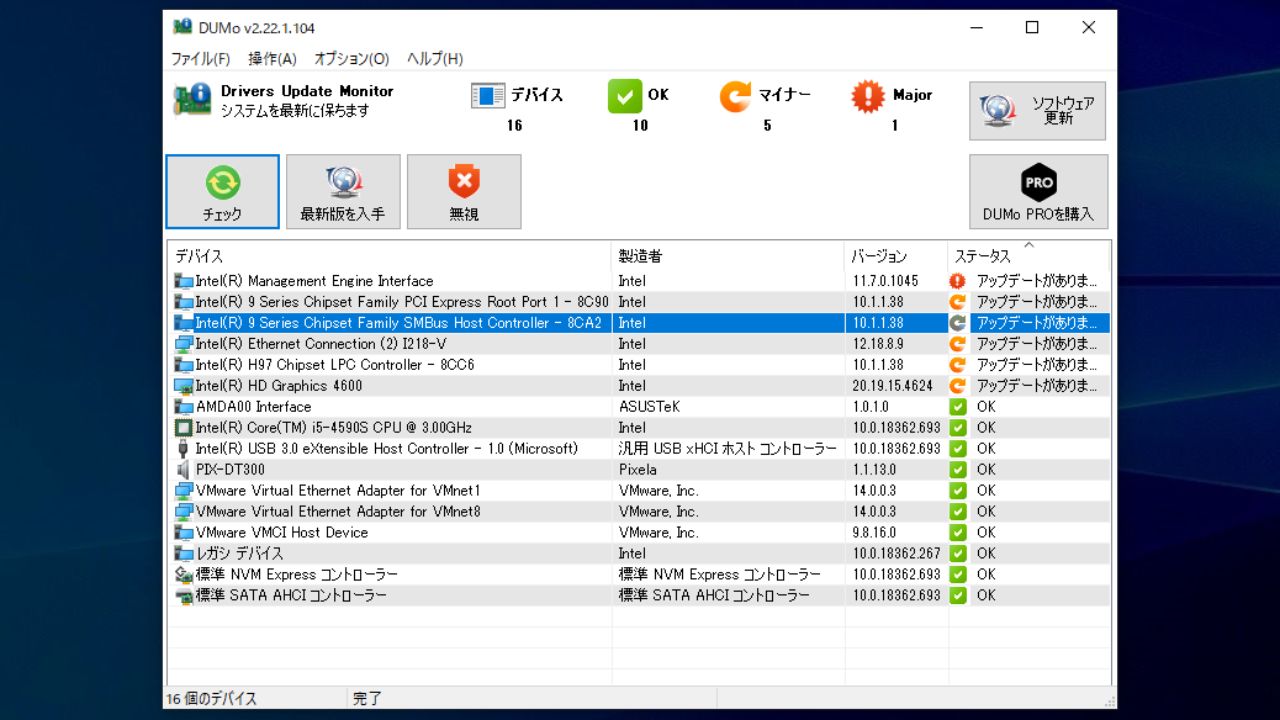Click the チェック (check) button
The width and height of the screenshot is (1280, 720).
pos(222,191)
